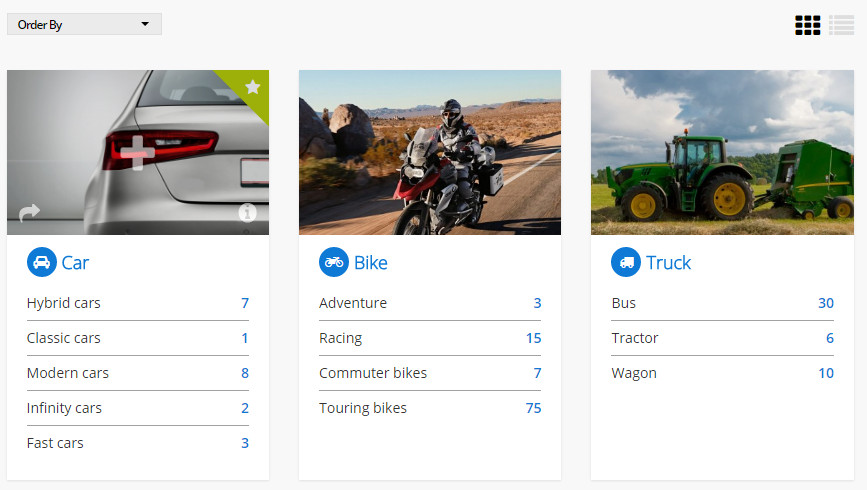
Task: Select the Hybrid cars subcategory
Action: pyautogui.click(x=138, y=303)
